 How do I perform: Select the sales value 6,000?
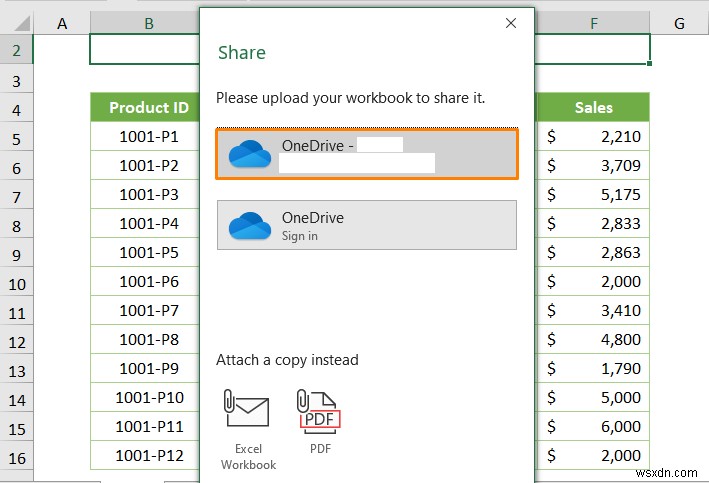pos(594,427)
